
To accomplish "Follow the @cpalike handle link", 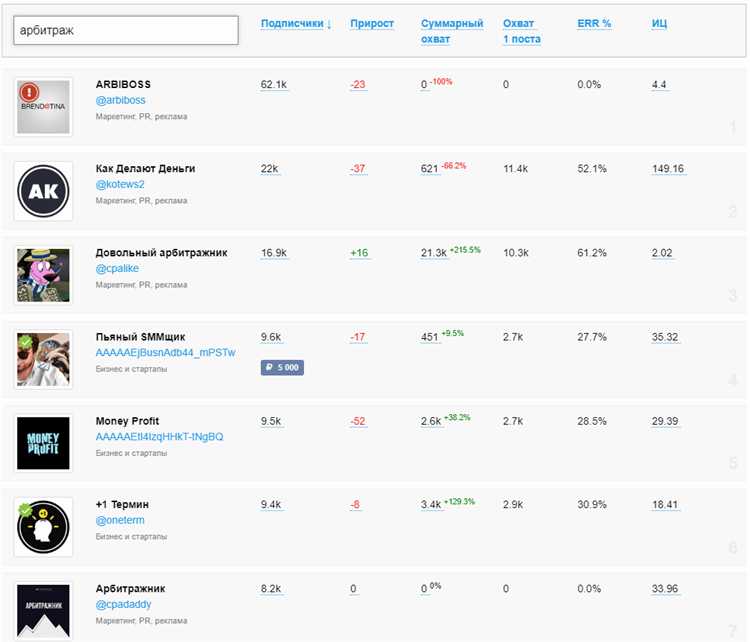I will (117, 268).
